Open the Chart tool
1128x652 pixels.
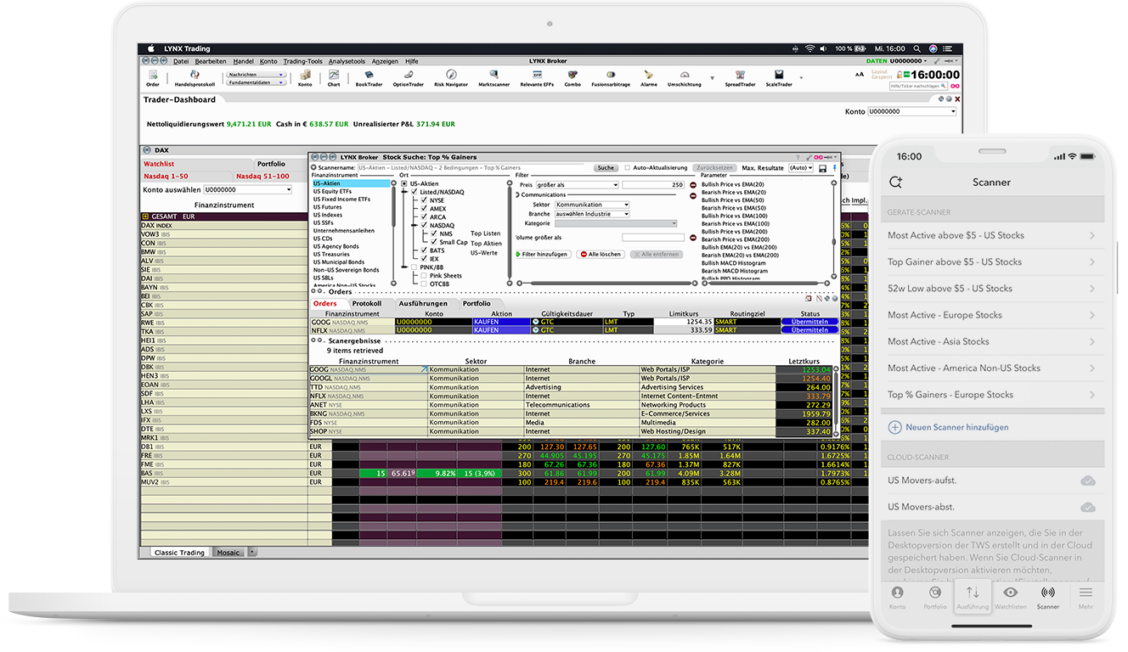334,78
